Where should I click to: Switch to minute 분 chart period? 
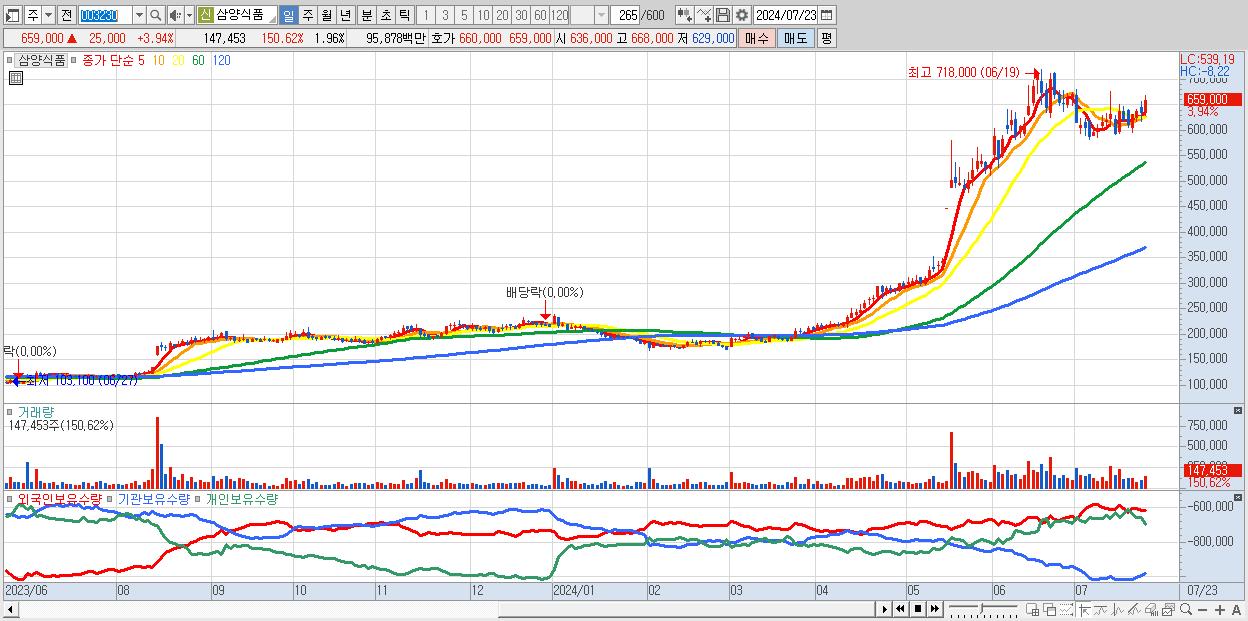click(x=366, y=15)
